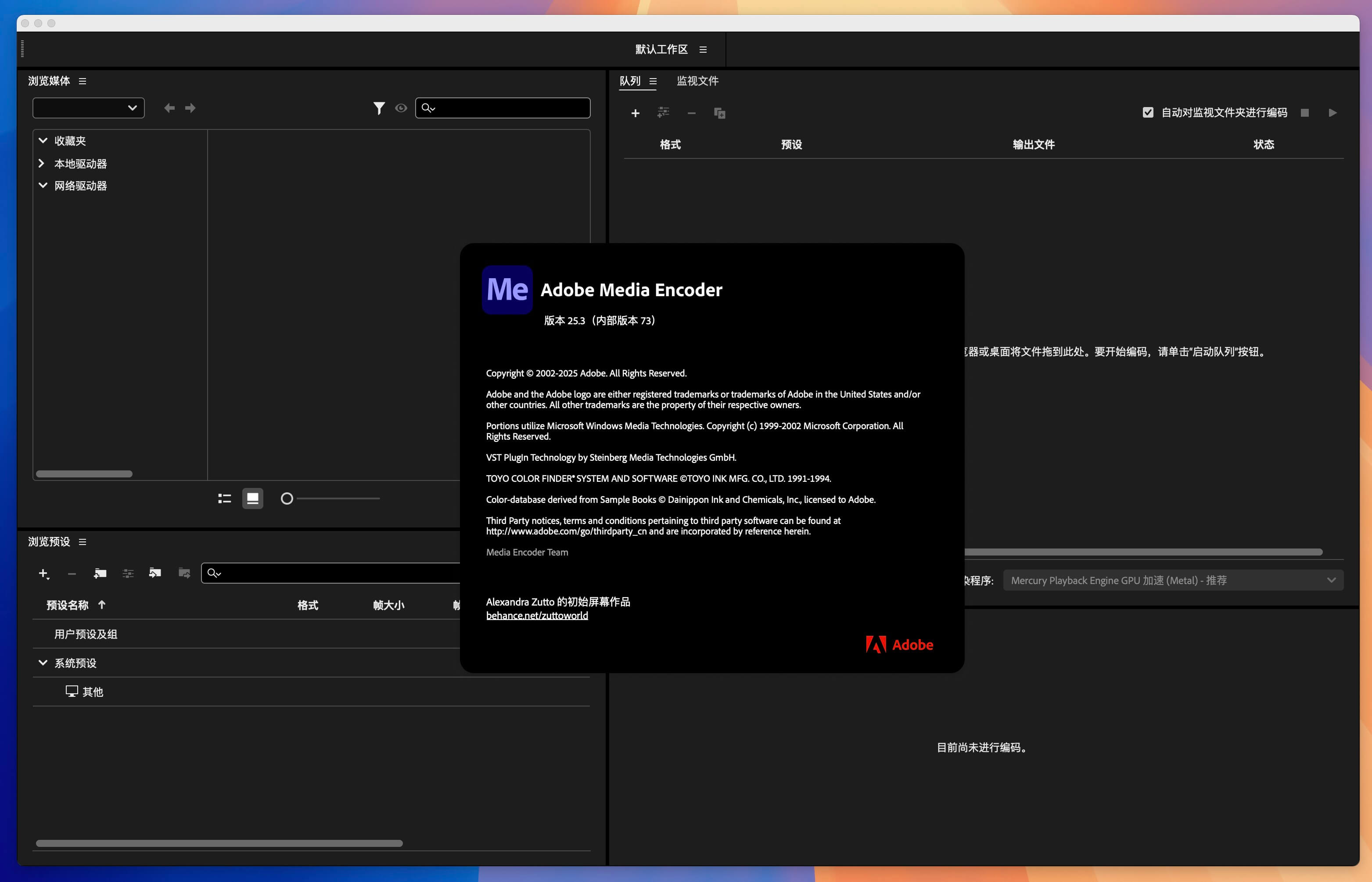The height and width of the screenshot is (882, 1372).
Task: Click the Start Queue play button
Action: click(x=1332, y=113)
